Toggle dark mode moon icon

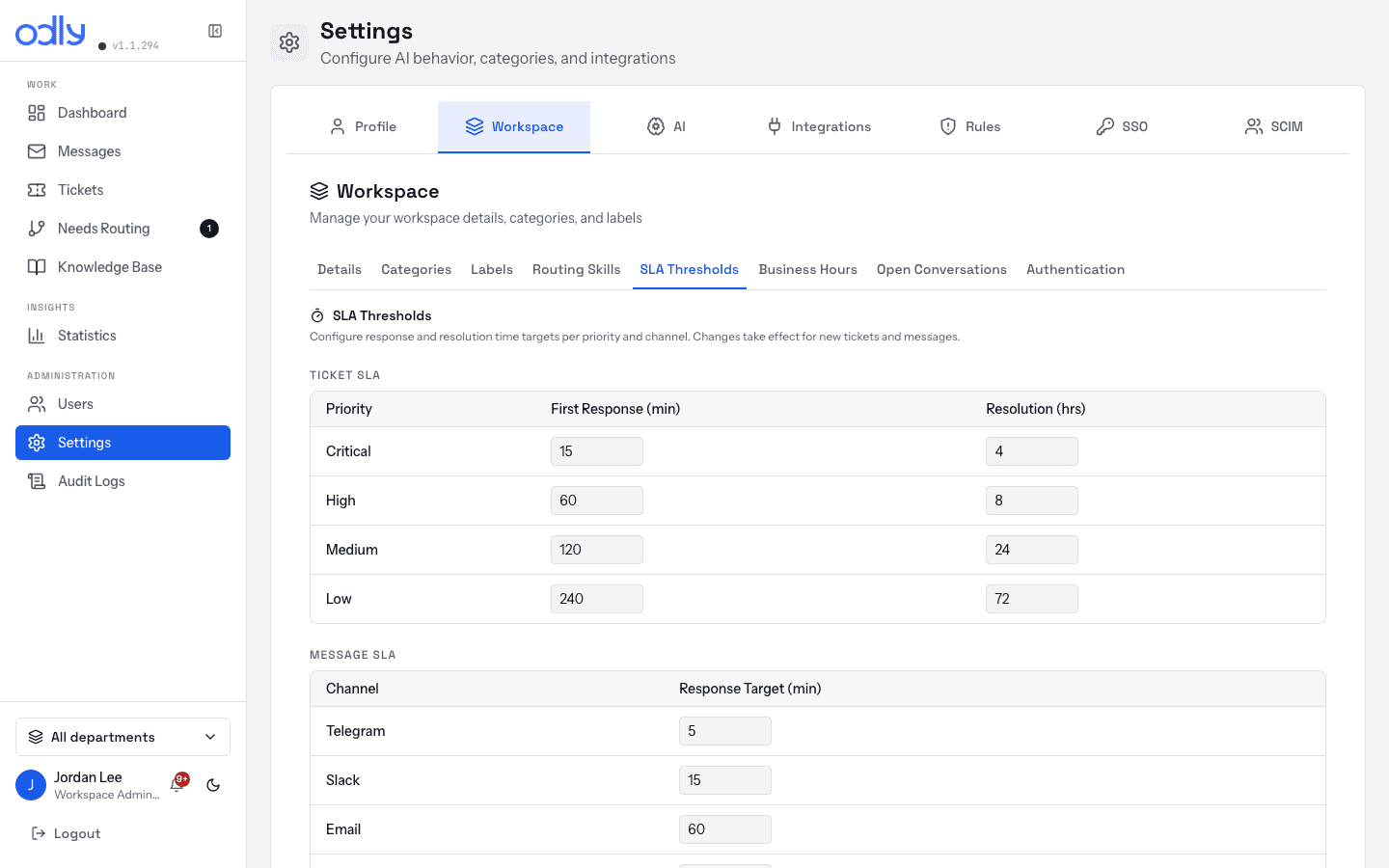click(213, 785)
